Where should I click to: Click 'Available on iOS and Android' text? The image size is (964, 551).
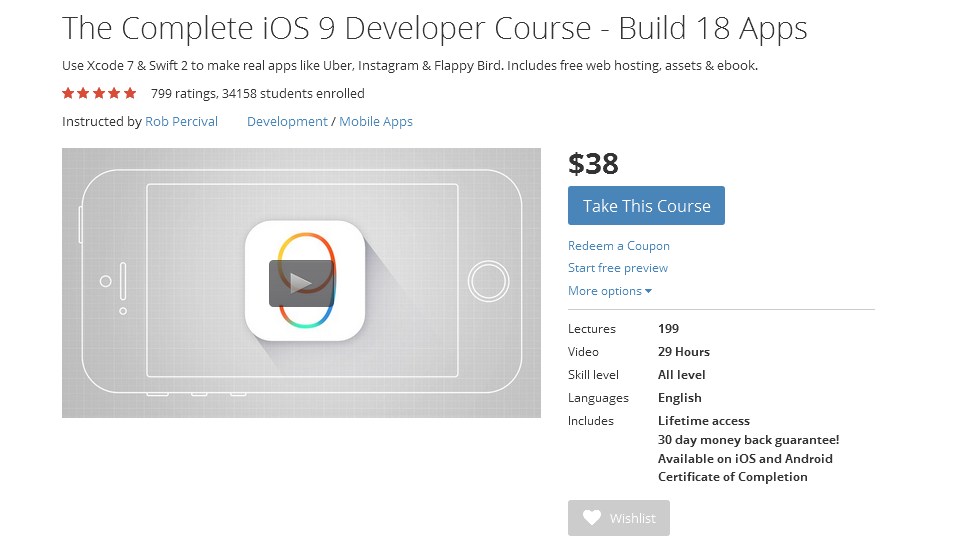point(745,459)
